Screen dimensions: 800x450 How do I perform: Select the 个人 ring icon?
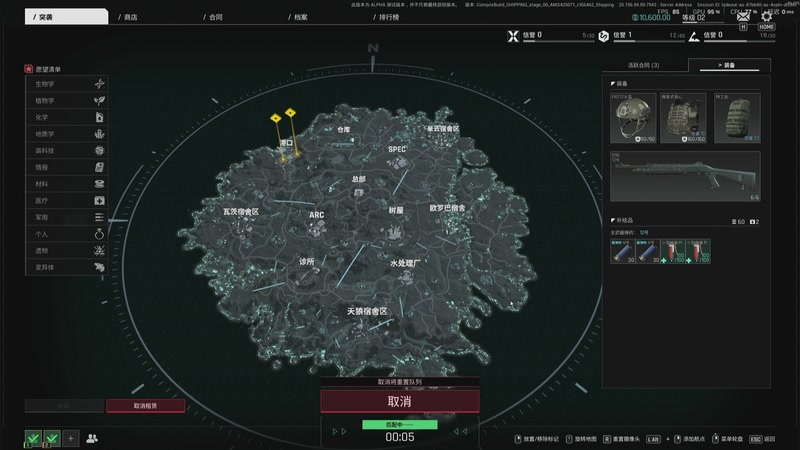point(99,234)
